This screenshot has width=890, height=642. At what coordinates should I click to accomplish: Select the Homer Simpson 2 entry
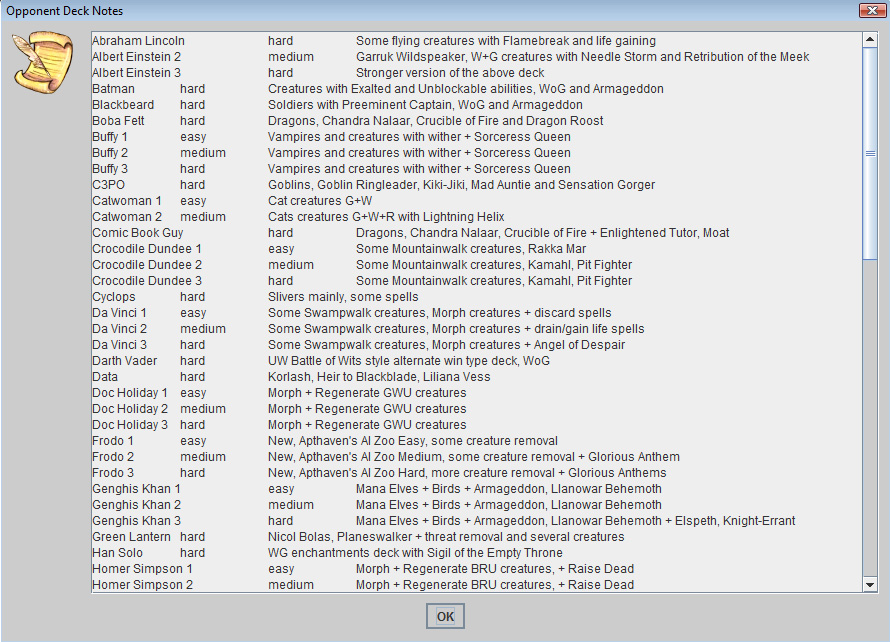point(142,585)
